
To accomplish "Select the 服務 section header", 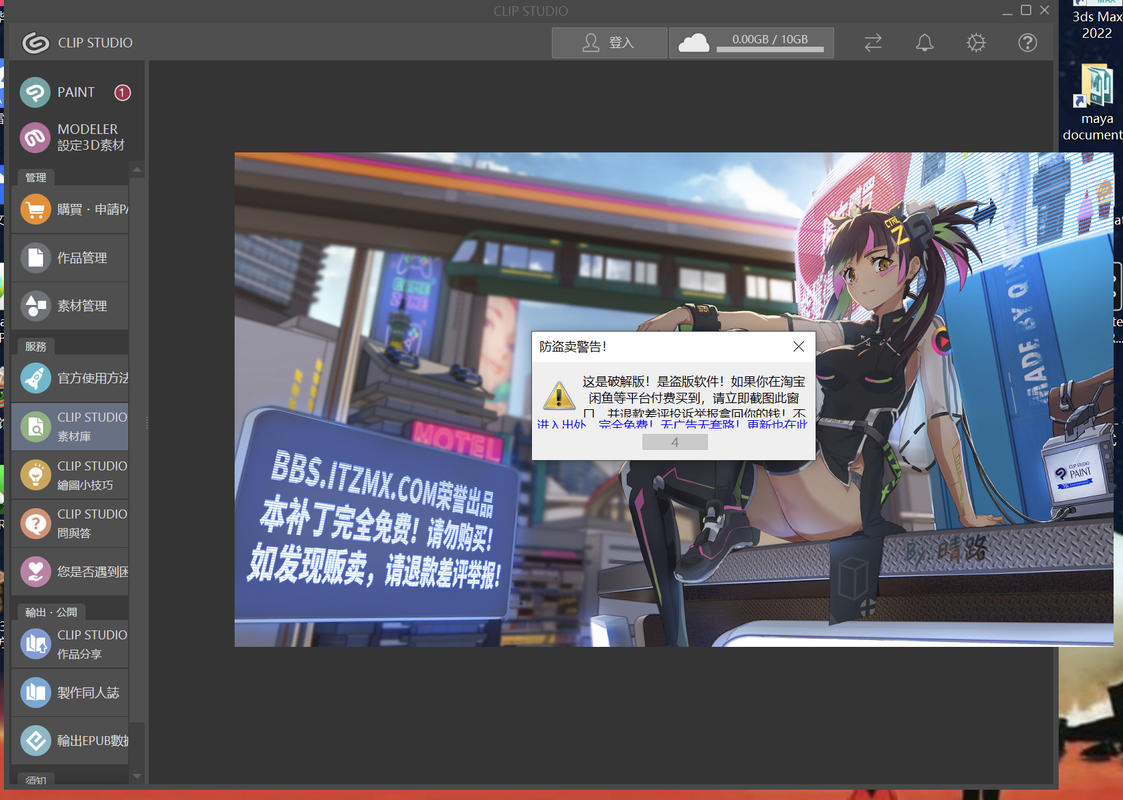I will tap(36, 346).
